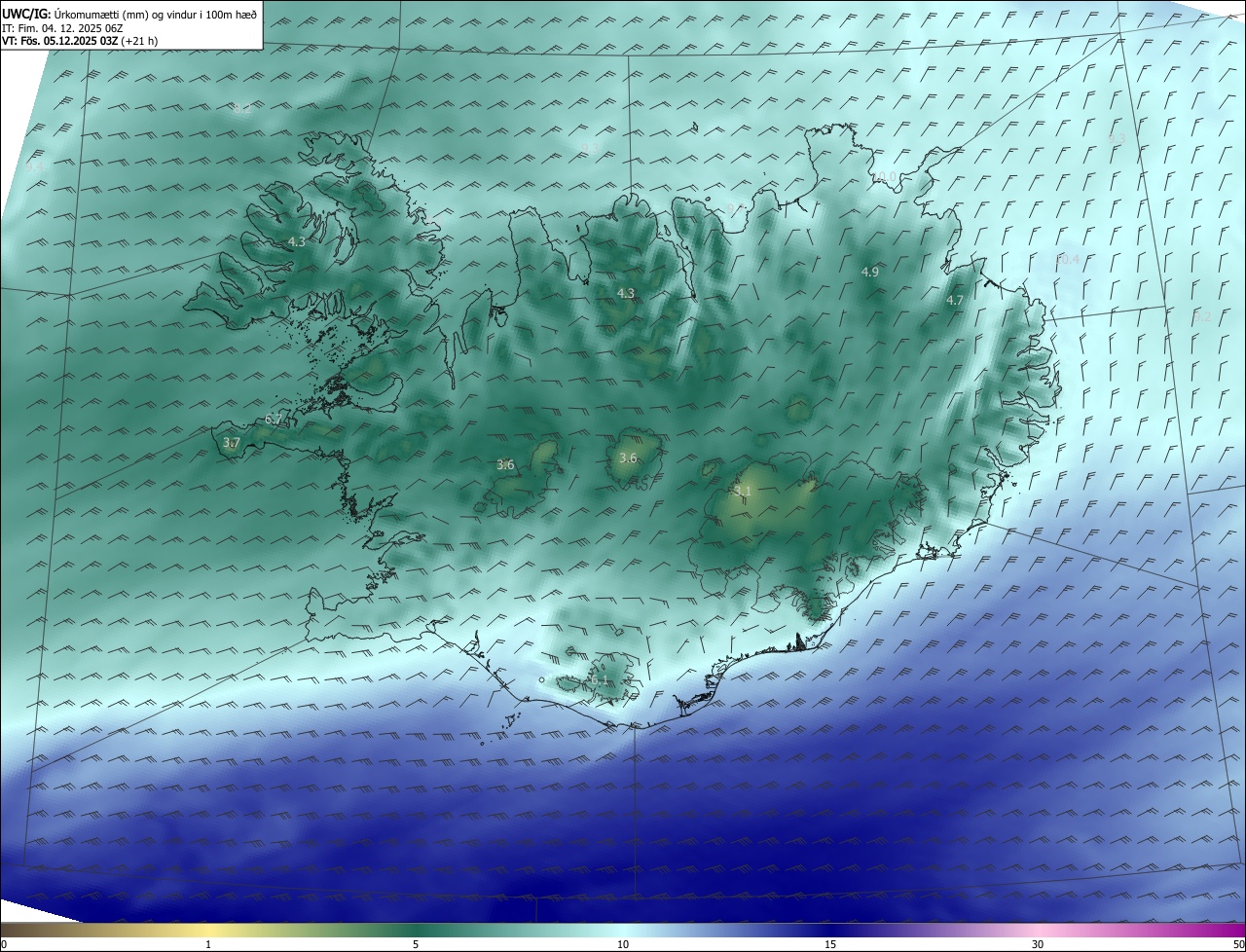Click the 4.3 value on the Tröllaskagi mountains
This screenshot has width=1246, height=952.
(626, 293)
